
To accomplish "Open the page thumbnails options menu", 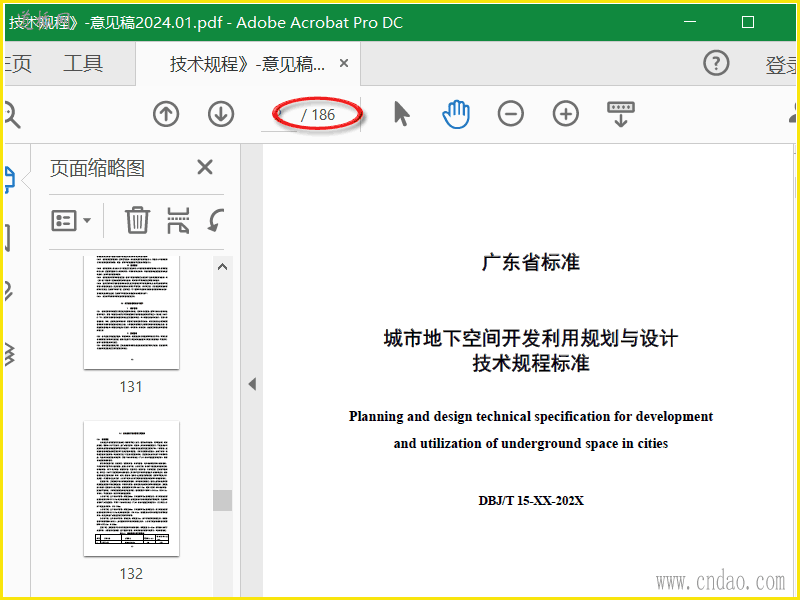I will 71,221.
